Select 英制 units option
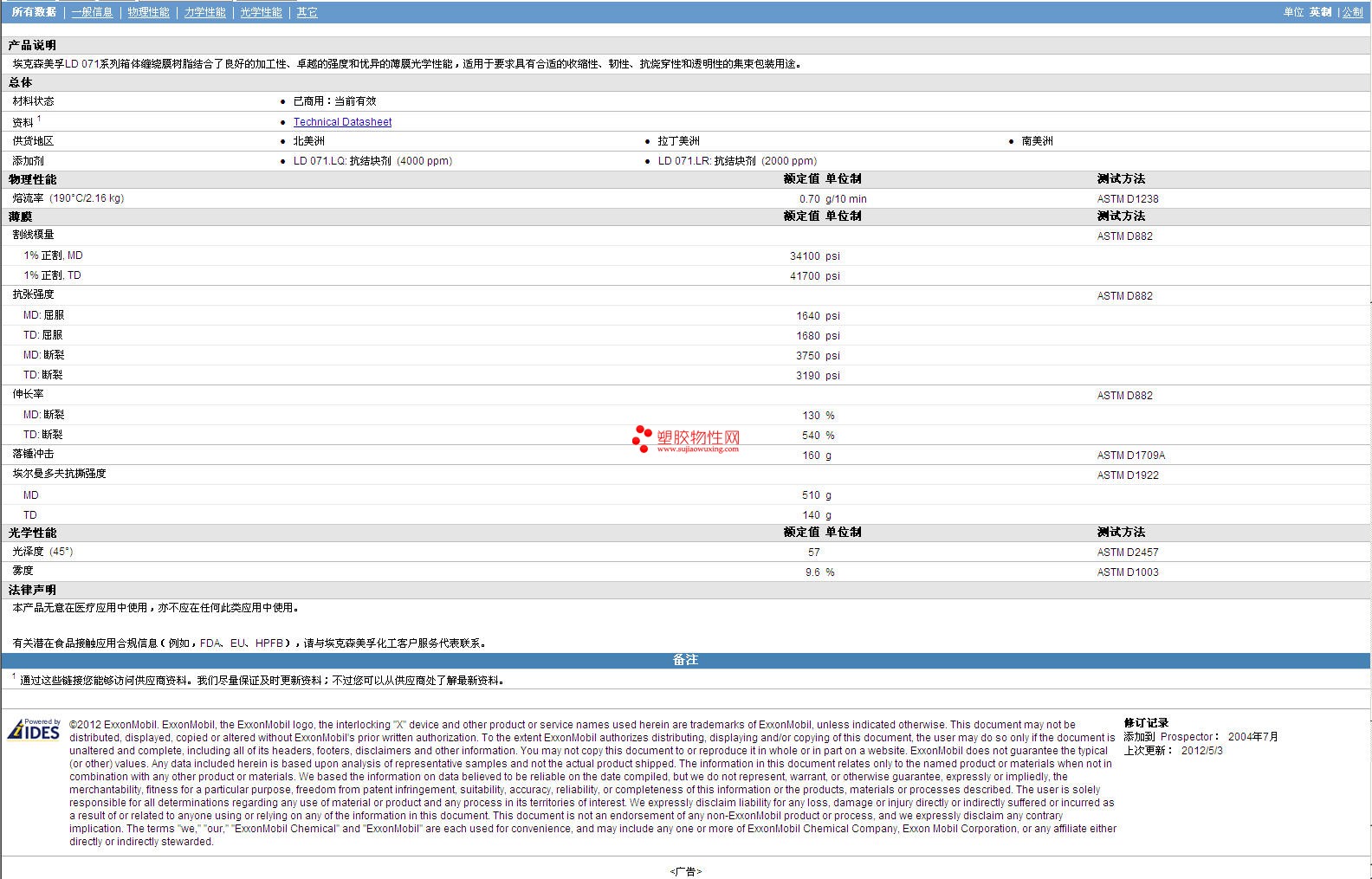Viewport: 1372px width, 879px height. pos(1320,12)
